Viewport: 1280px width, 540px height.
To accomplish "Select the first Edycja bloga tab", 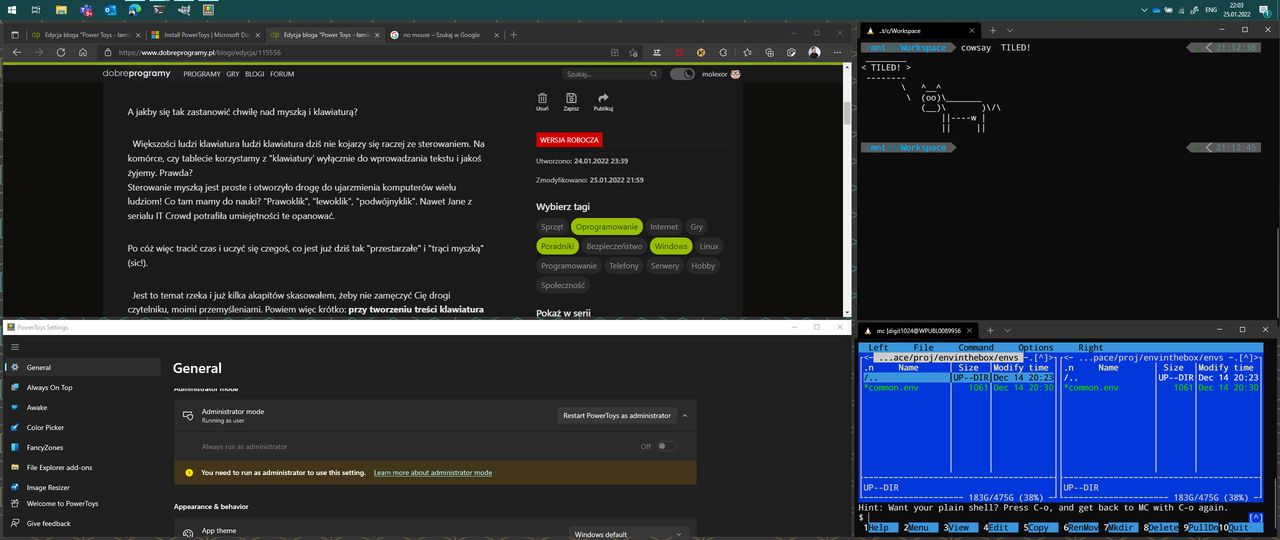I will pos(86,34).
